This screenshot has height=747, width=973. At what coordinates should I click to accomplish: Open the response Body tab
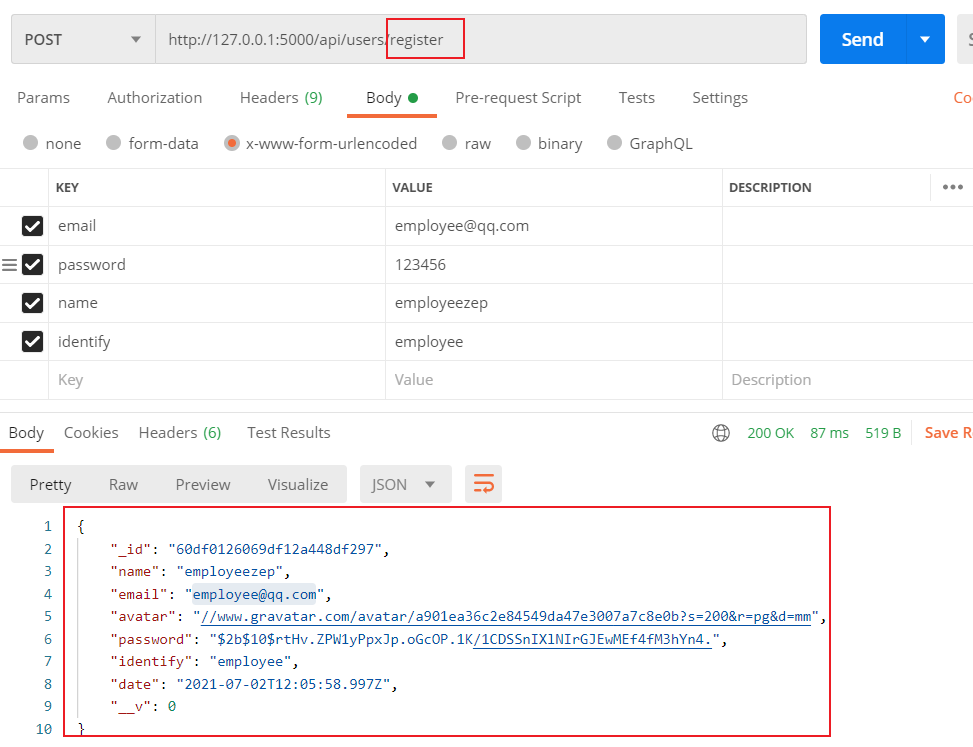27,433
